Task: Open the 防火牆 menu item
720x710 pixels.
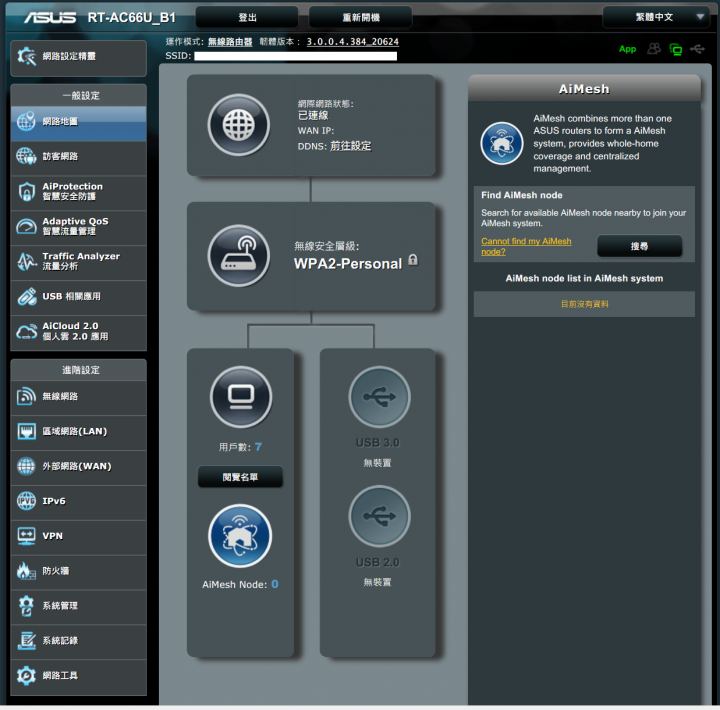Action: 78,571
